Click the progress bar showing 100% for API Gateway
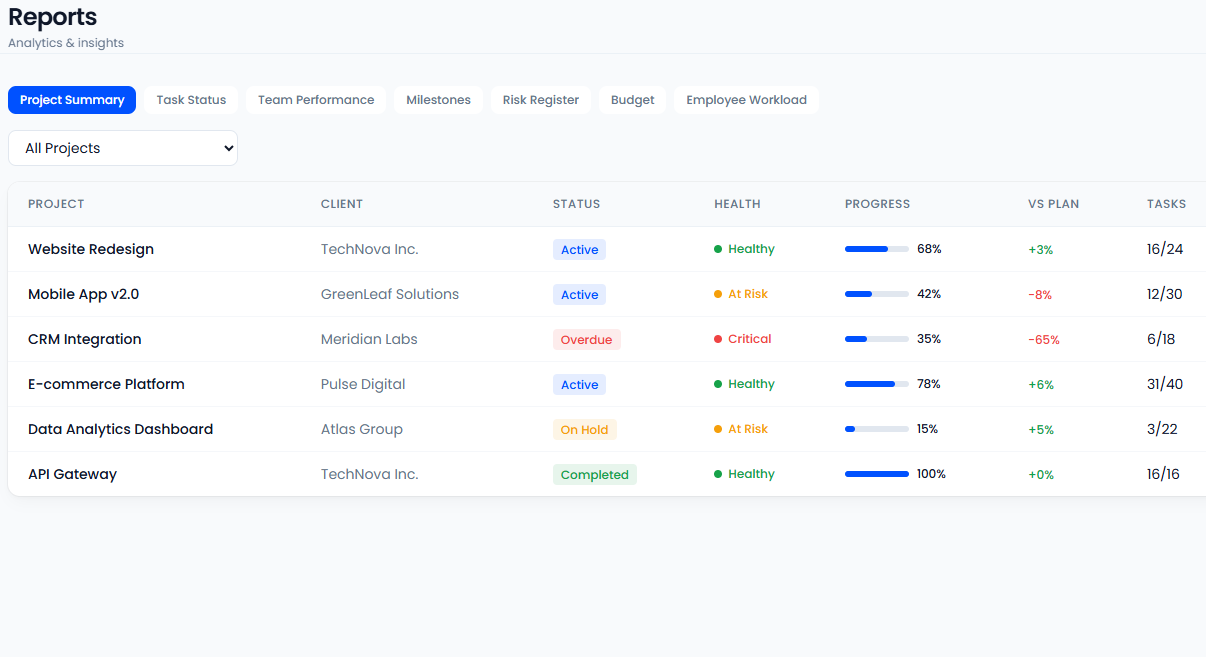The image size is (1206, 657). pyautogui.click(x=877, y=474)
